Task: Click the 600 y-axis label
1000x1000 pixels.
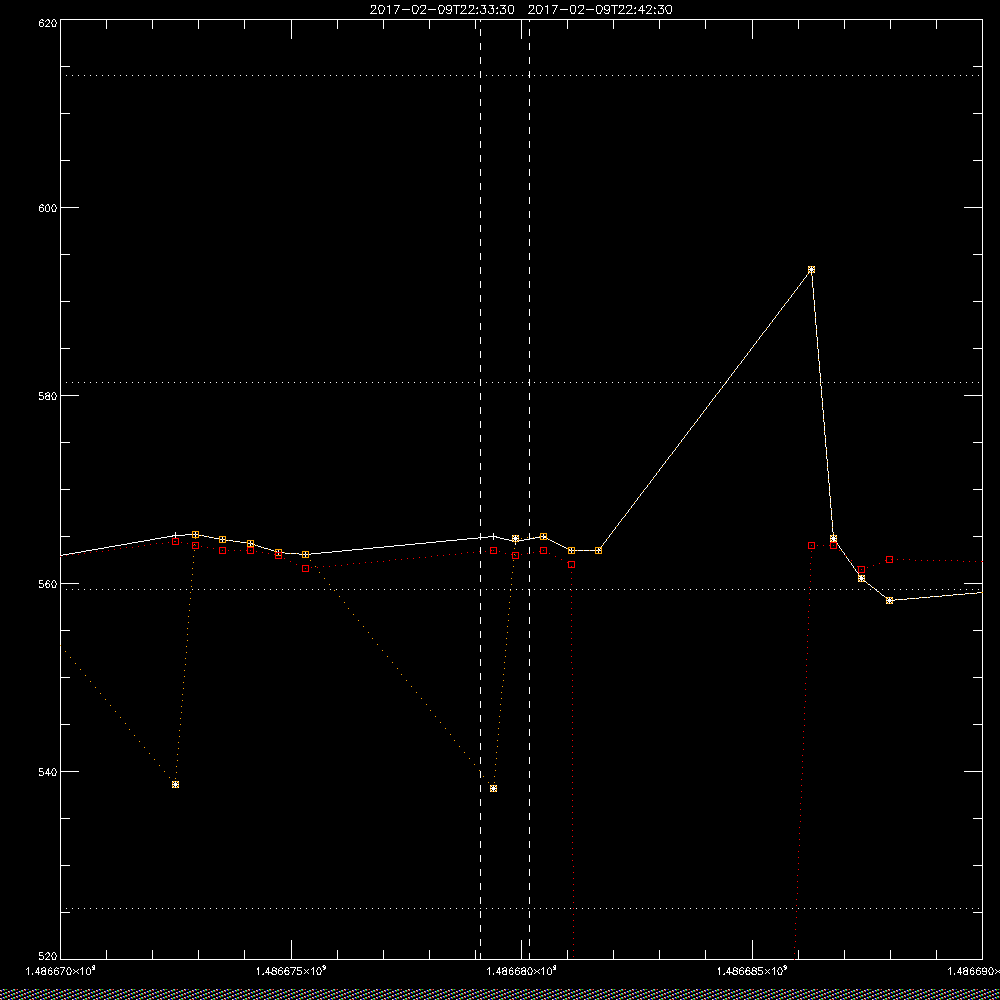Action: click(48, 207)
